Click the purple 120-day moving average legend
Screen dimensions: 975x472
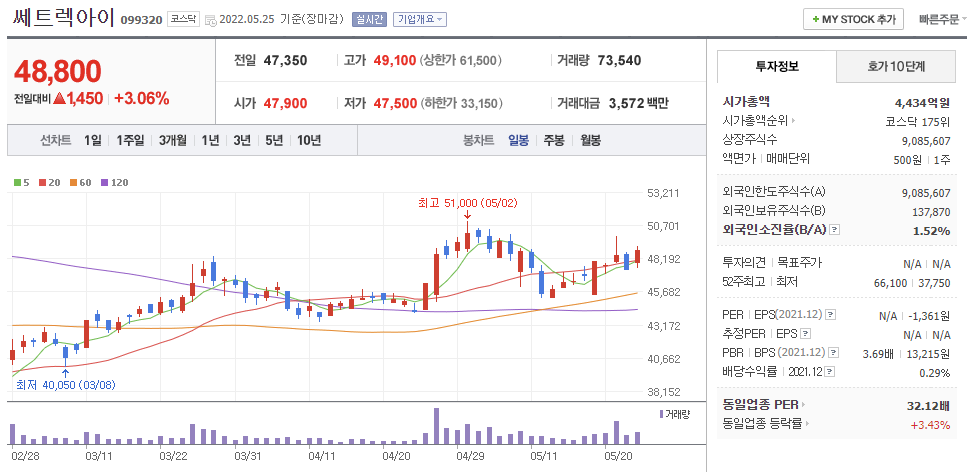coord(114,183)
